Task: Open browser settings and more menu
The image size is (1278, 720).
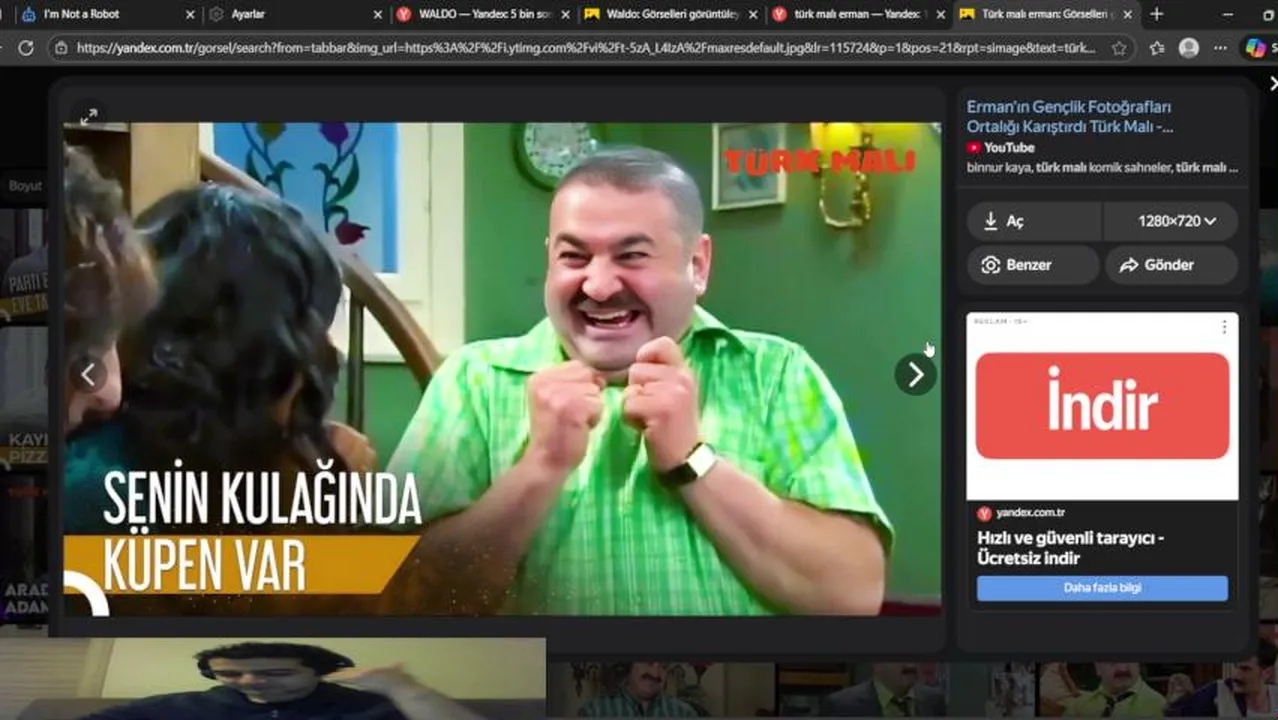Action: (1221, 48)
